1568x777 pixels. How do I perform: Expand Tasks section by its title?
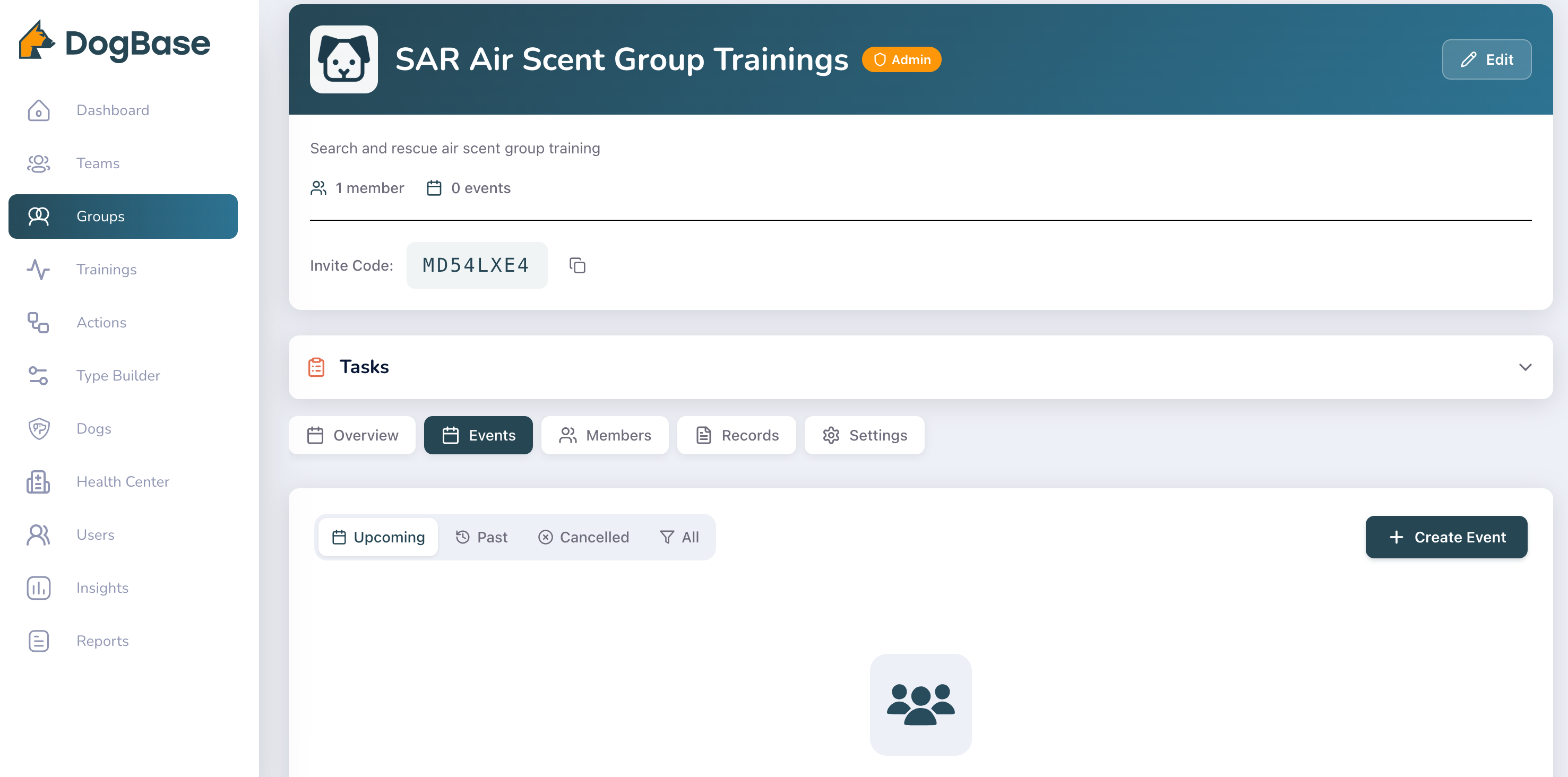pos(364,367)
